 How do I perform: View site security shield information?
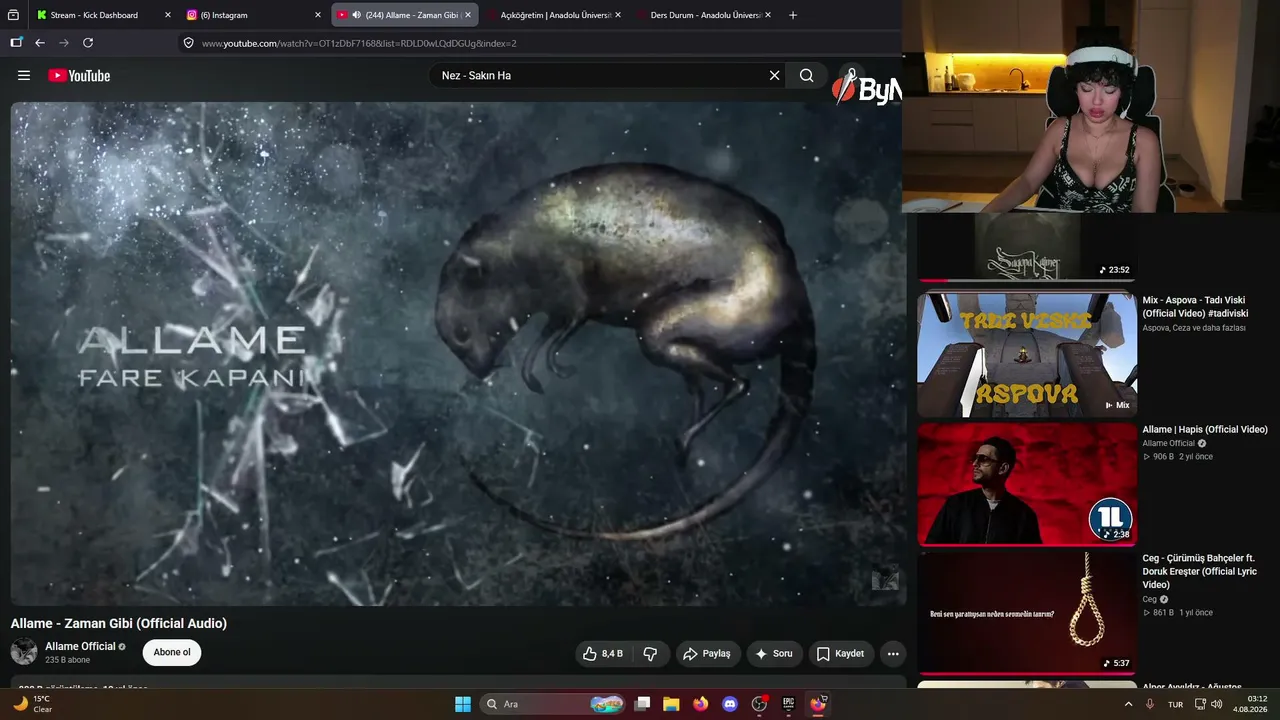pyautogui.click(x=188, y=43)
